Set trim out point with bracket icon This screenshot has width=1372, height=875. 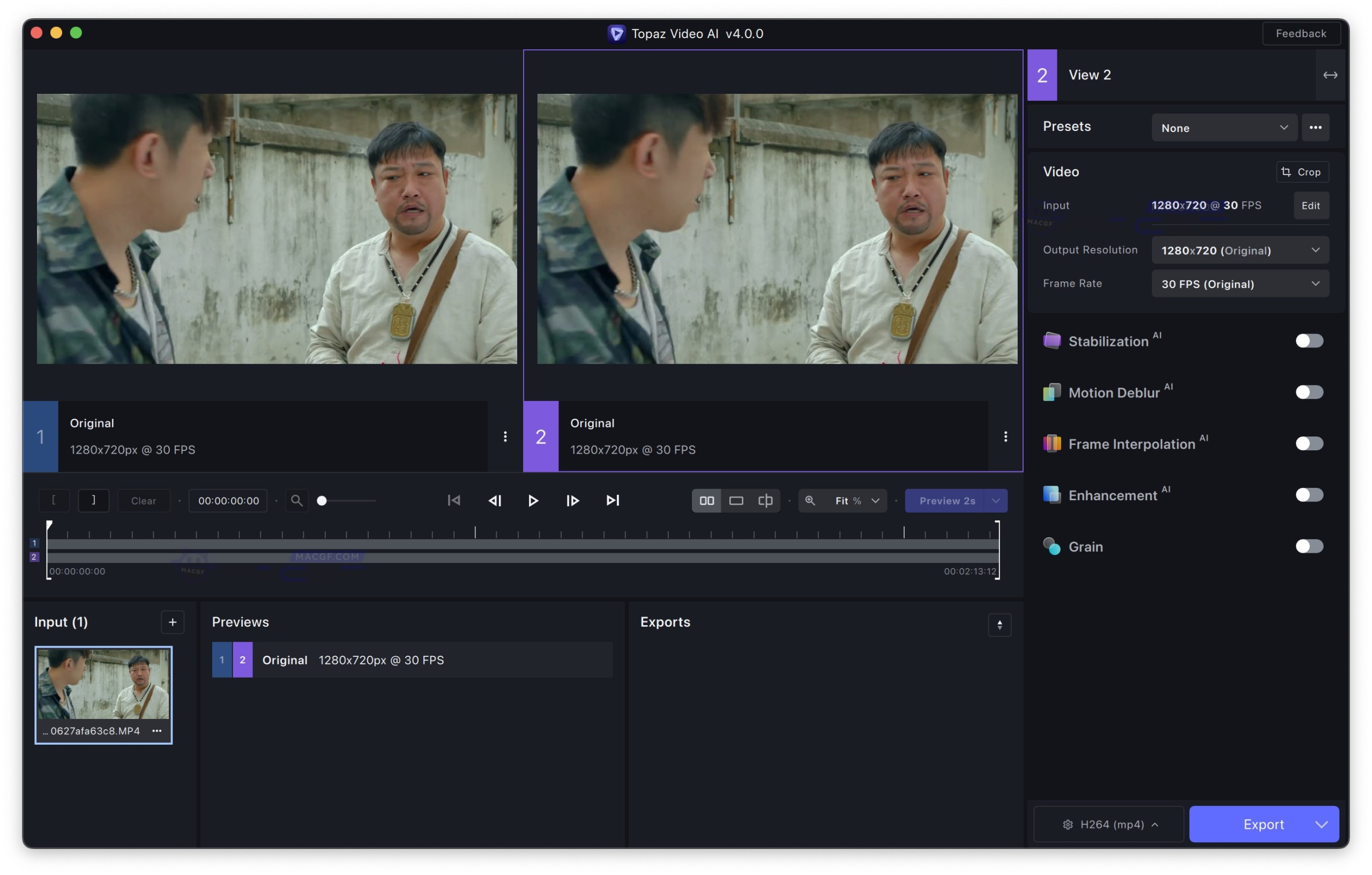tap(93, 500)
